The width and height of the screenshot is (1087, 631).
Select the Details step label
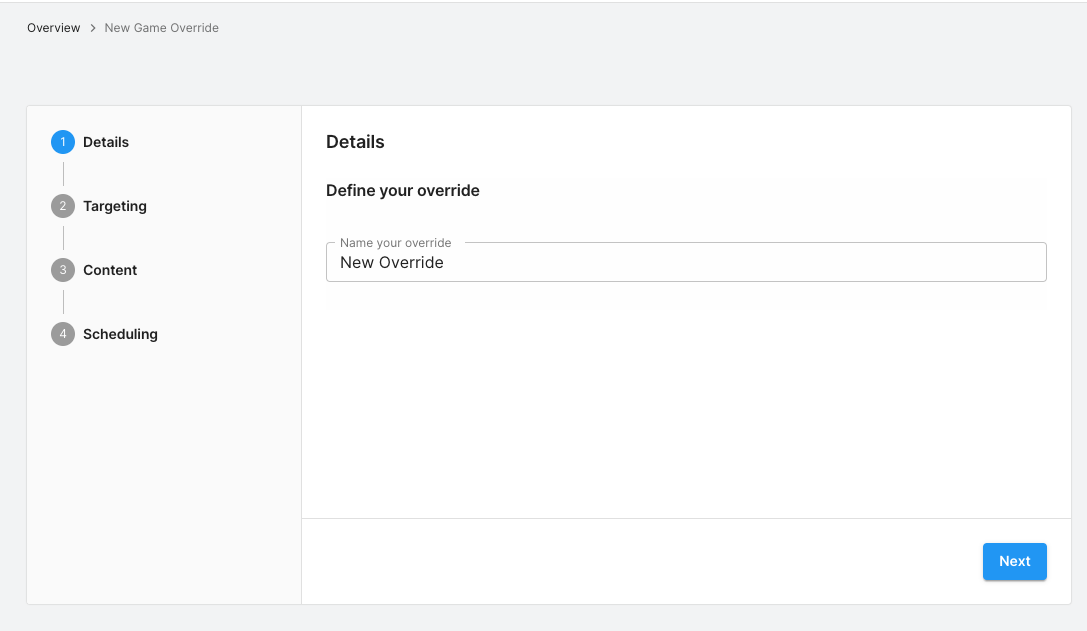click(x=106, y=142)
